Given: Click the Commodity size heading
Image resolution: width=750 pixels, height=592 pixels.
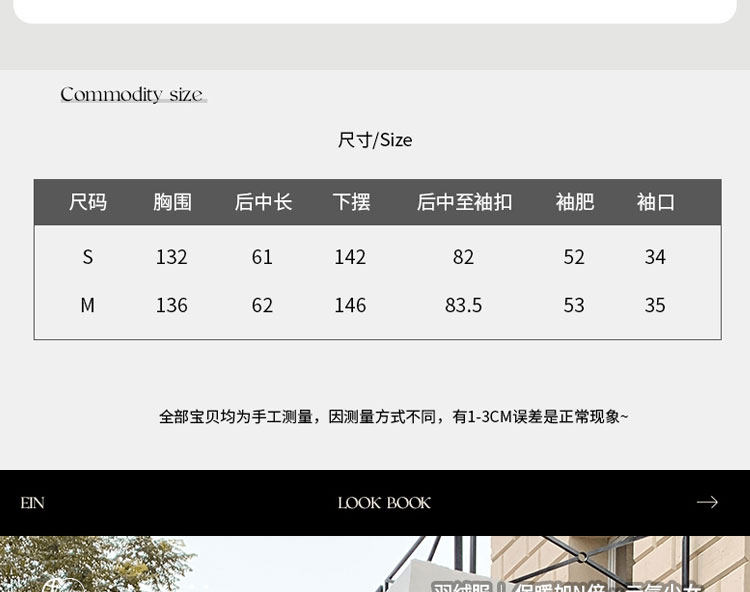Looking at the screenshot, I should (x=132, y=95).
